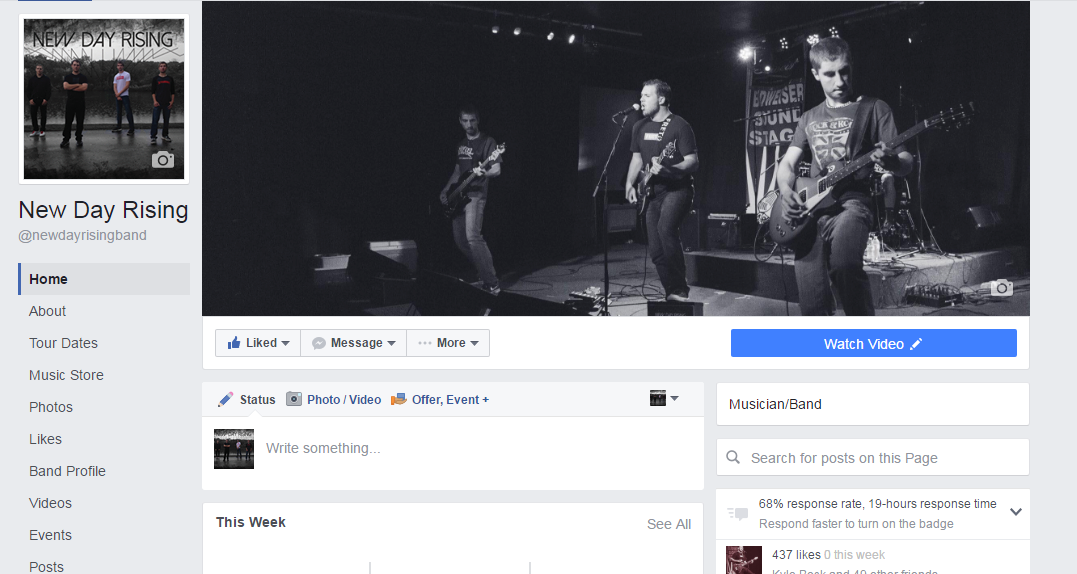Click the pencil edit icon on Watch Video

pyautogui.click(x=916, y=344)
